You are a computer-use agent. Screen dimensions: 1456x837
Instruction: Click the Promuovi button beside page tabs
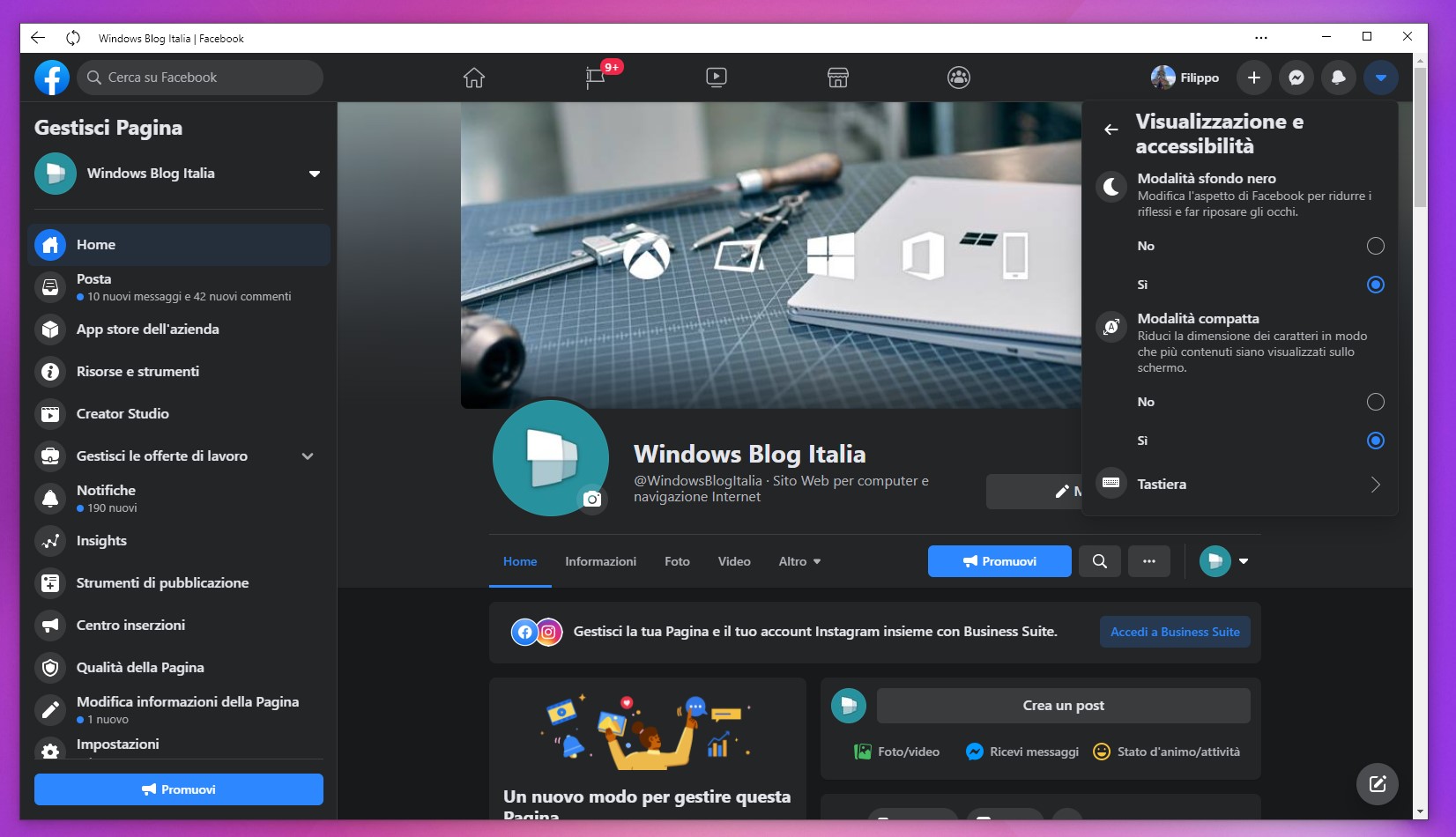(x=999, y=561)
